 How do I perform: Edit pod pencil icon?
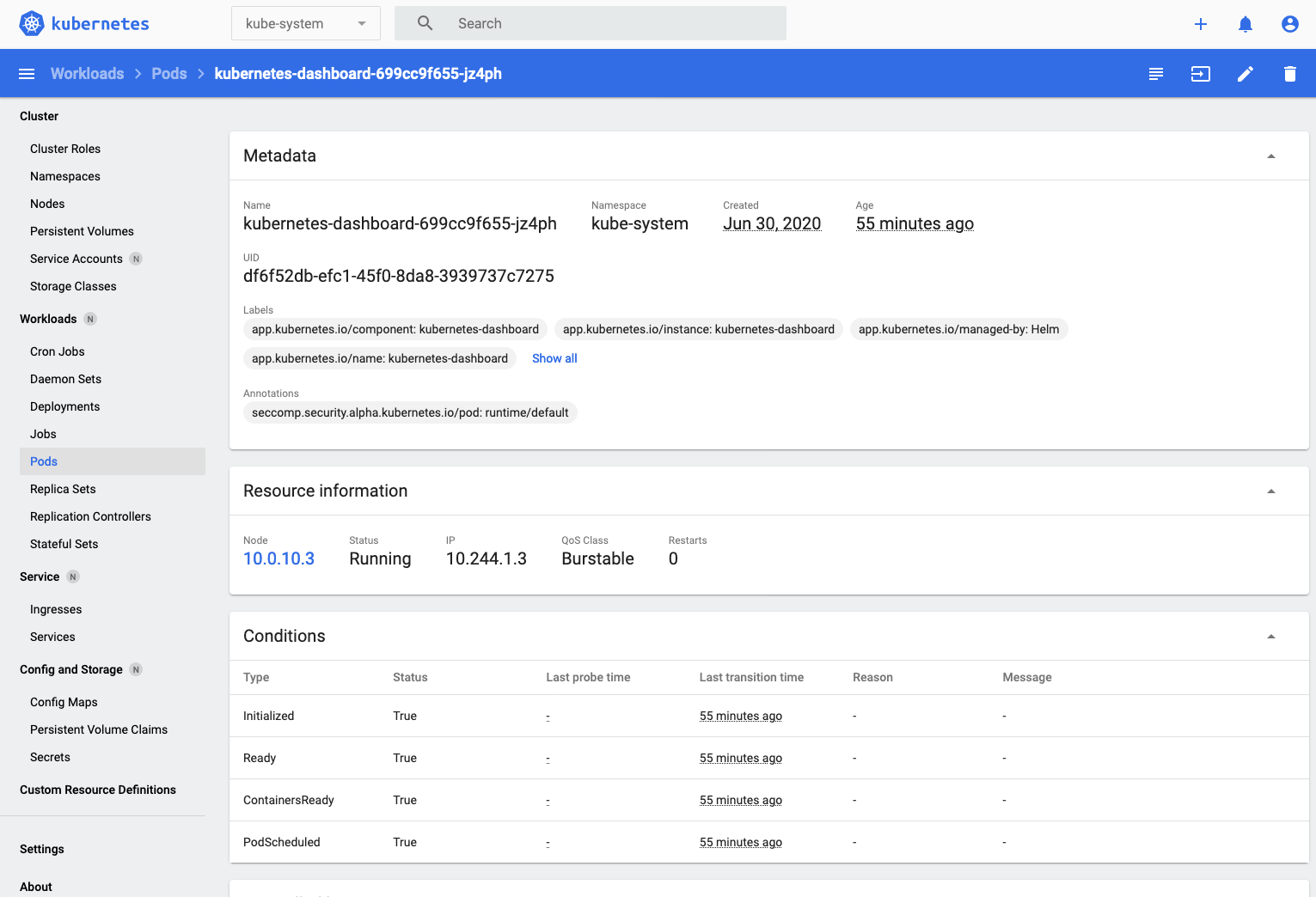1246,74
